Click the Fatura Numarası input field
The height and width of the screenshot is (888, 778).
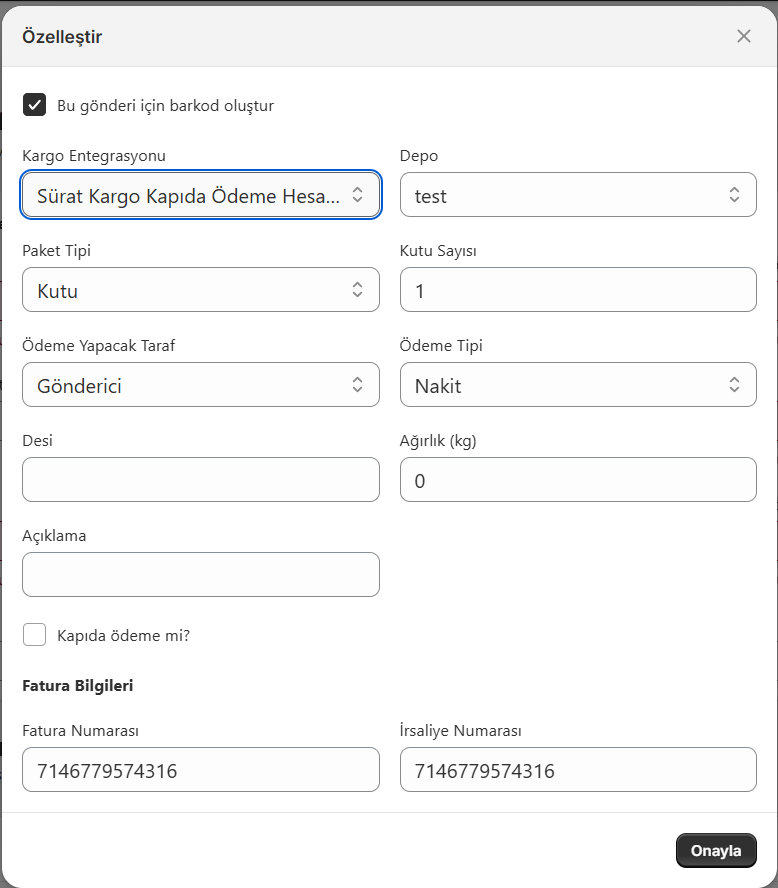[200, 770]
